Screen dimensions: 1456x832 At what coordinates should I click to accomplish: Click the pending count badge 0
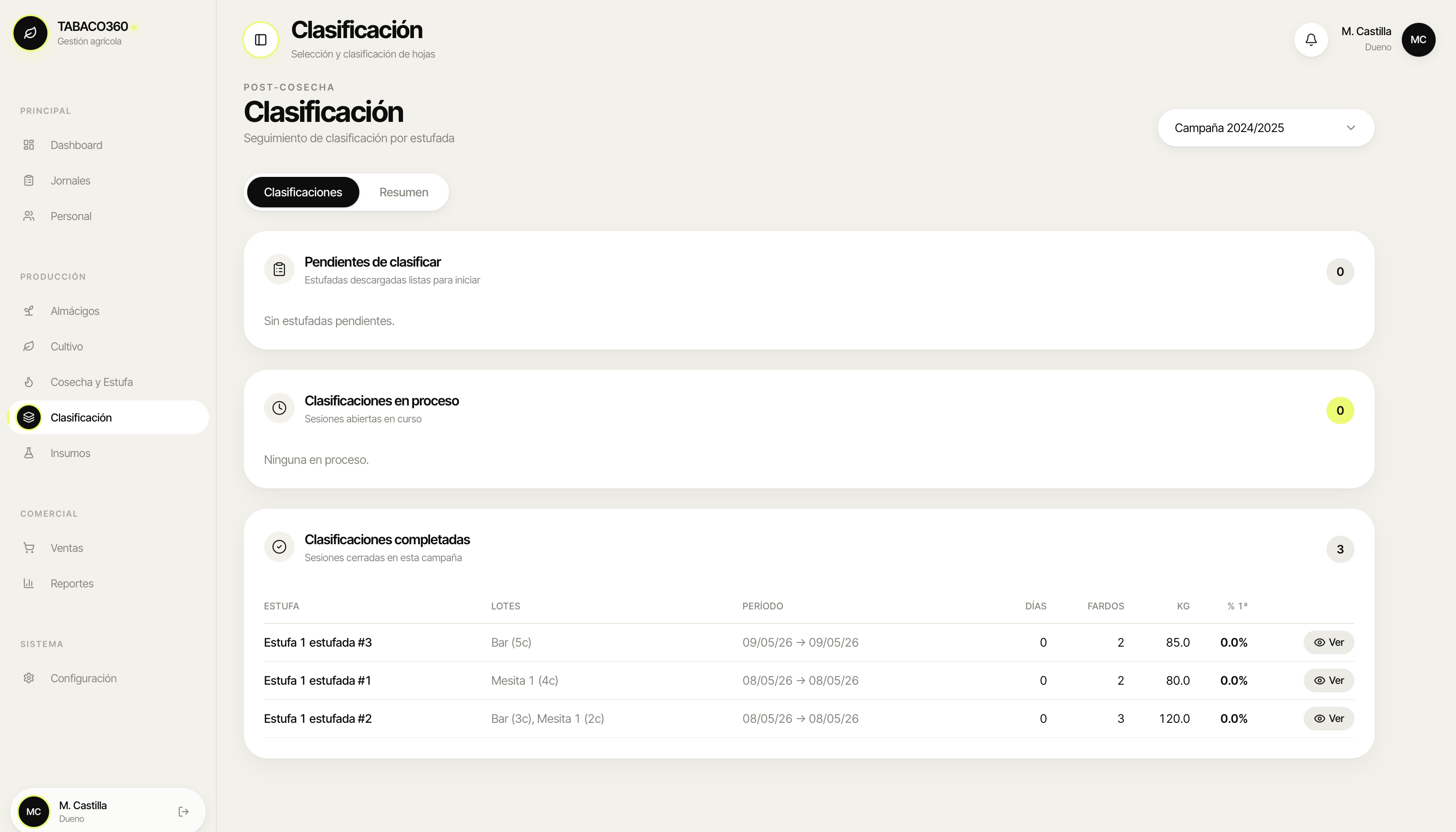tap(1340, 271)
